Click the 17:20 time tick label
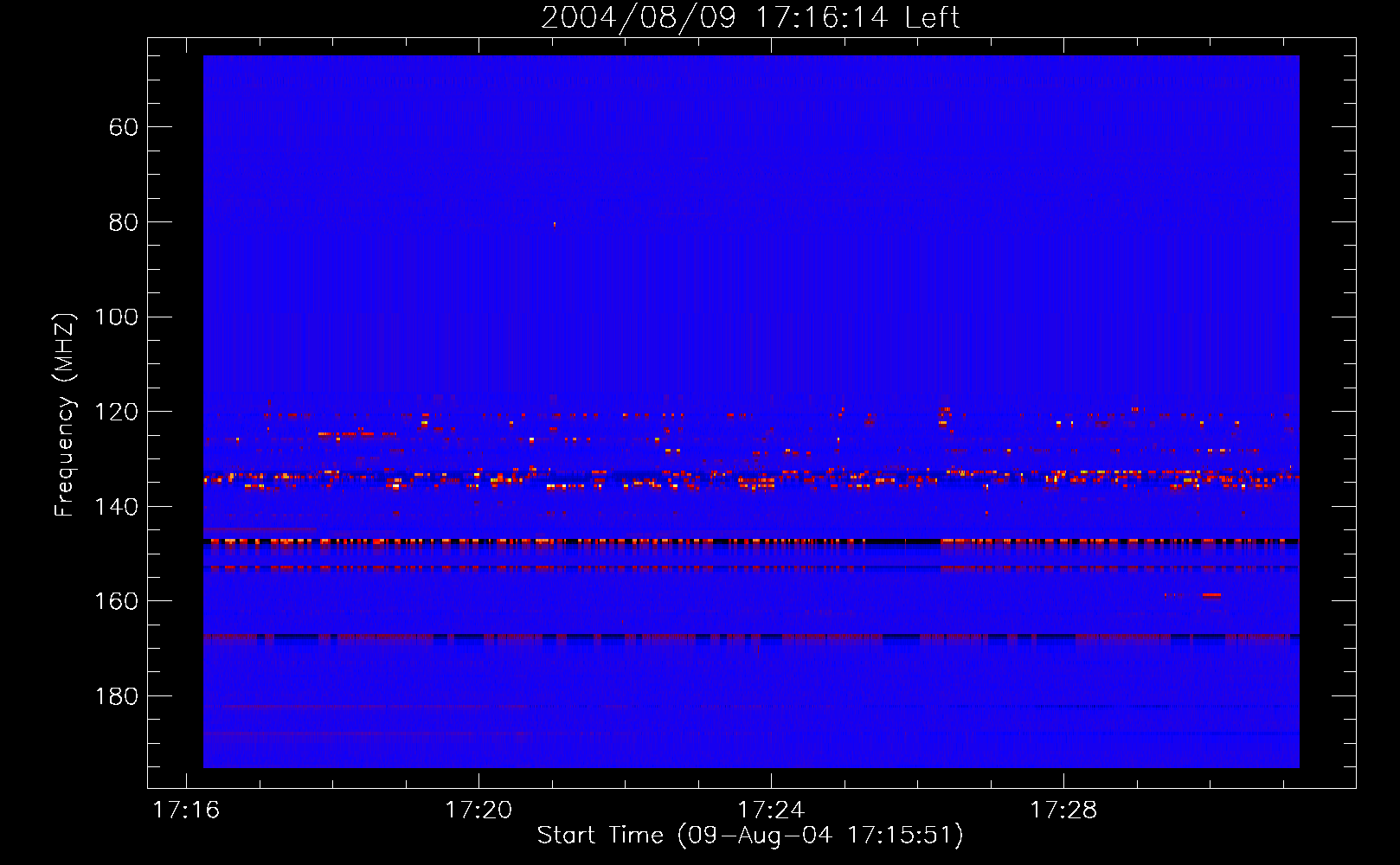Viewport: 1400px width, 865px height. click(478, 811)
